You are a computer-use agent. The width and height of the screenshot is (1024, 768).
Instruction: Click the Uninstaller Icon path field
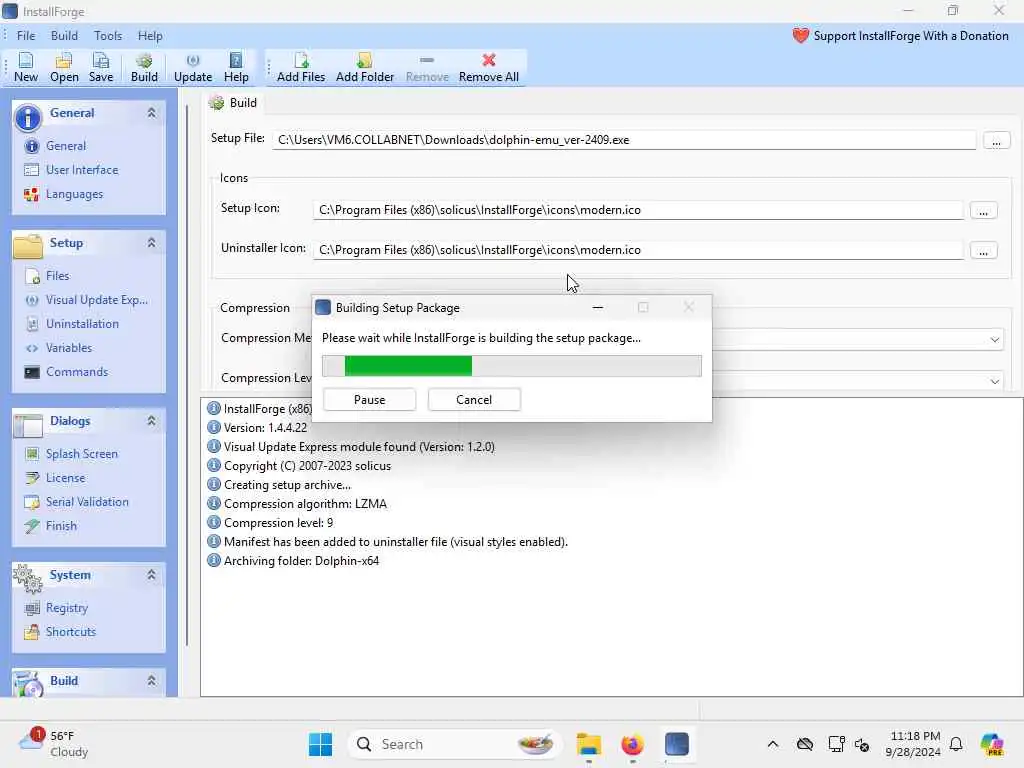(638, 250)
